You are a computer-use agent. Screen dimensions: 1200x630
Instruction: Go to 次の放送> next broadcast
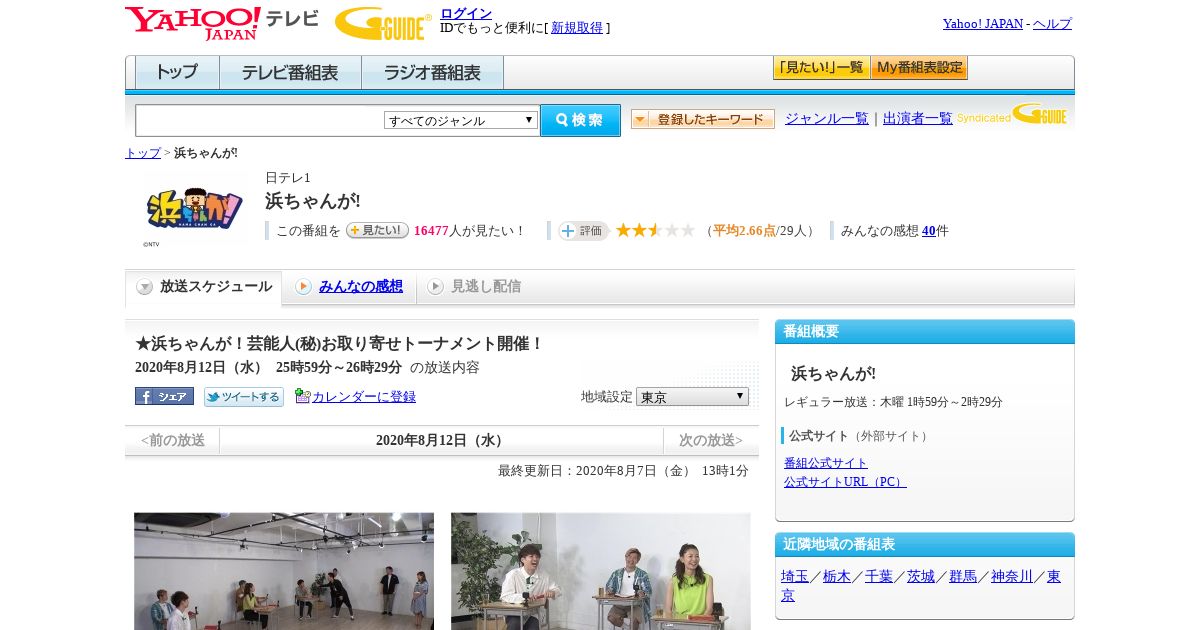711,440
